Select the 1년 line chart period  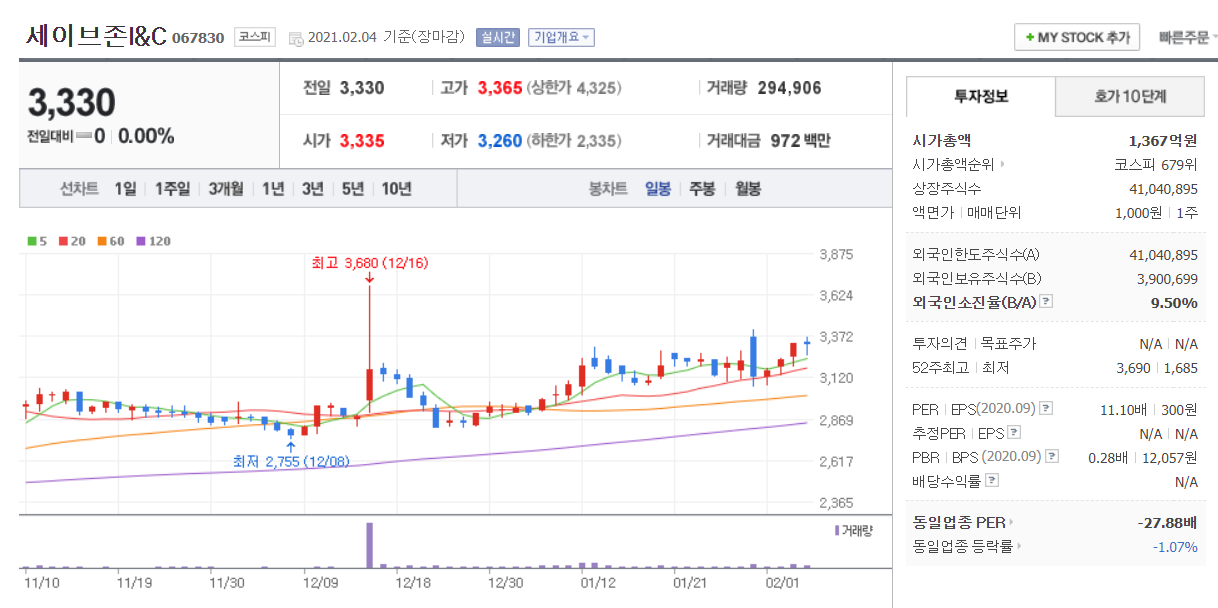[x=273, y=188]
